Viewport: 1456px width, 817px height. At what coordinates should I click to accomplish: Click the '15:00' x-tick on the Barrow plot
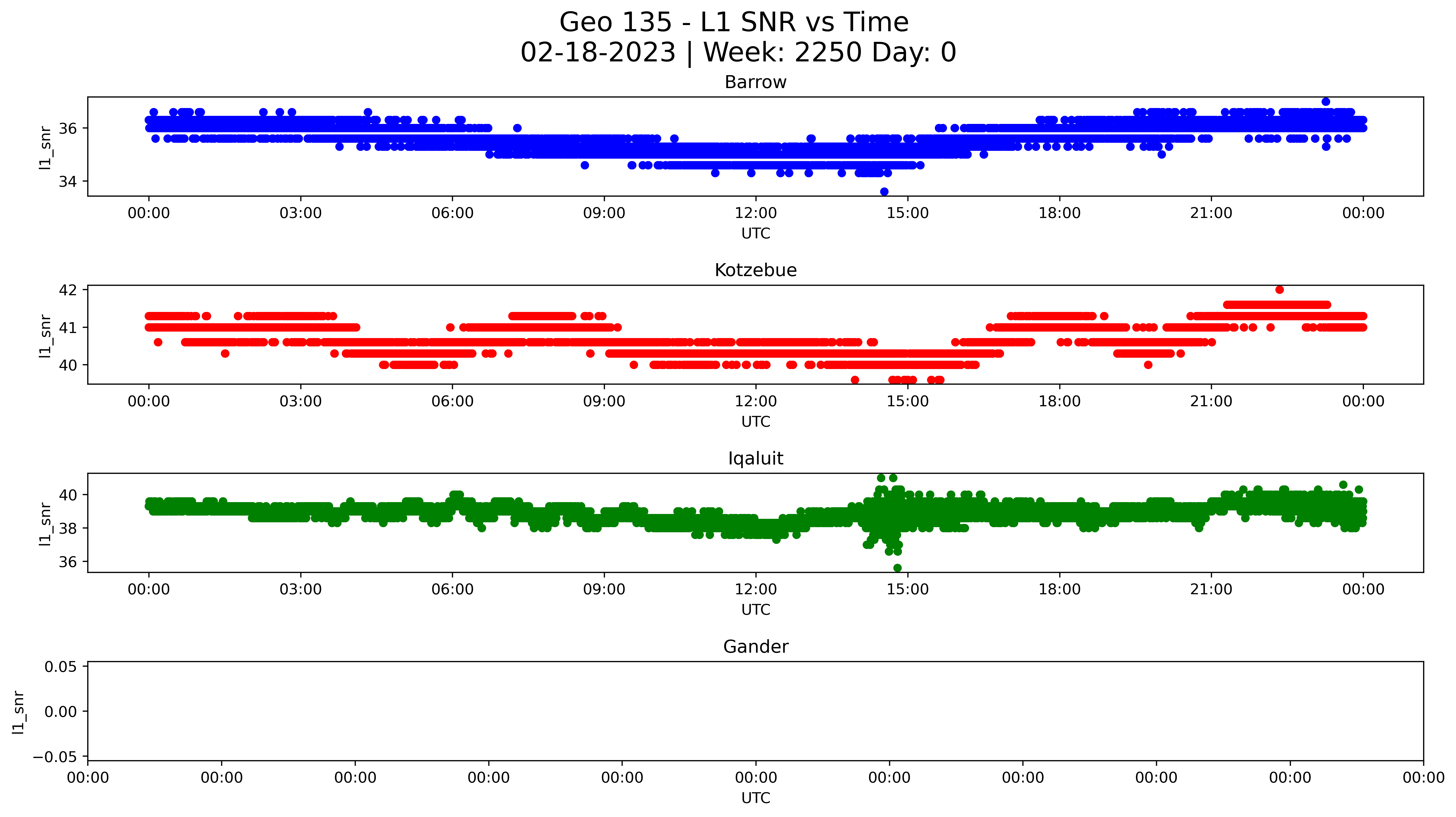[x=908, y=213]
